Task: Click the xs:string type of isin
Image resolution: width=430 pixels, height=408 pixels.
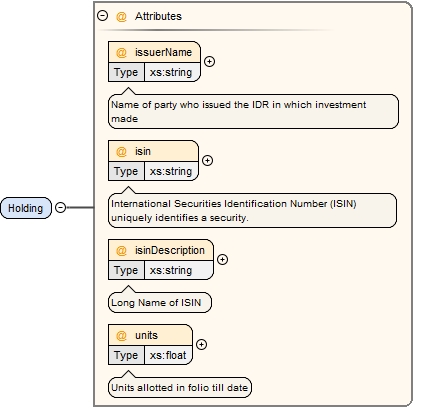Action: (171, 171)
